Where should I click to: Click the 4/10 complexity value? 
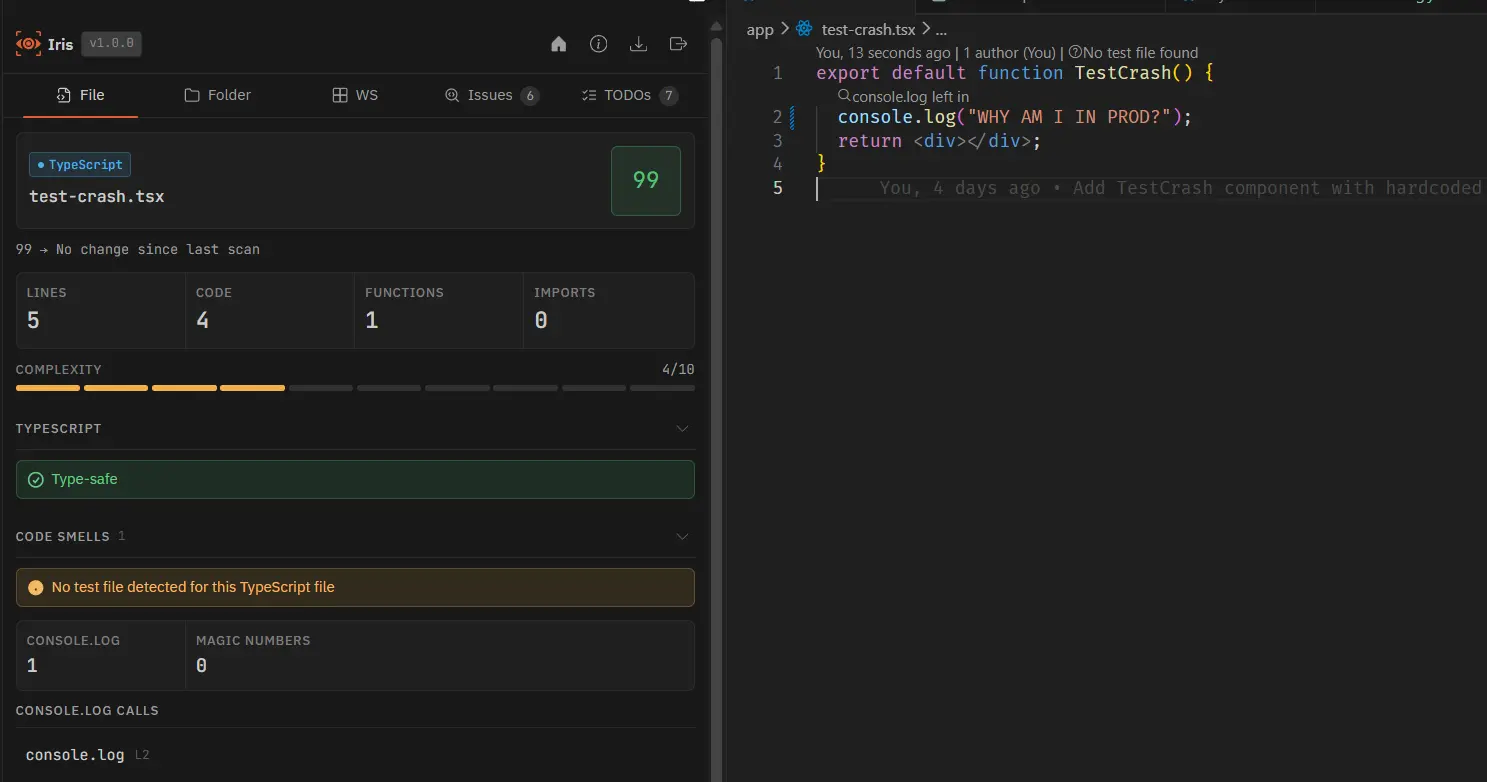(x=678, y=370)
